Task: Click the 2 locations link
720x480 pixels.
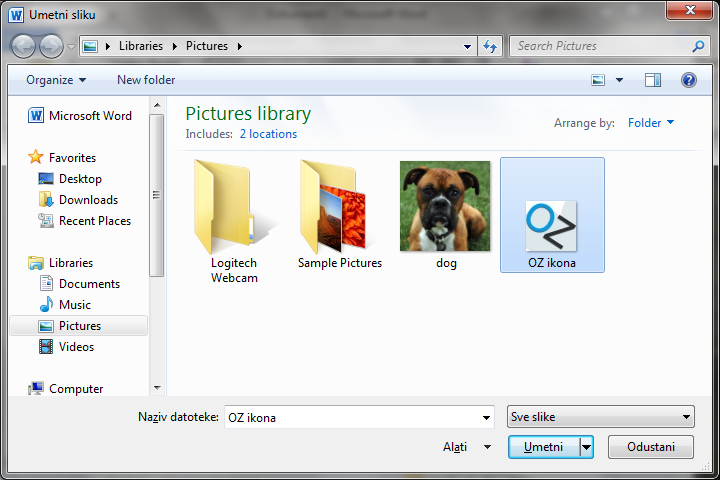Action: click(268, 134)
